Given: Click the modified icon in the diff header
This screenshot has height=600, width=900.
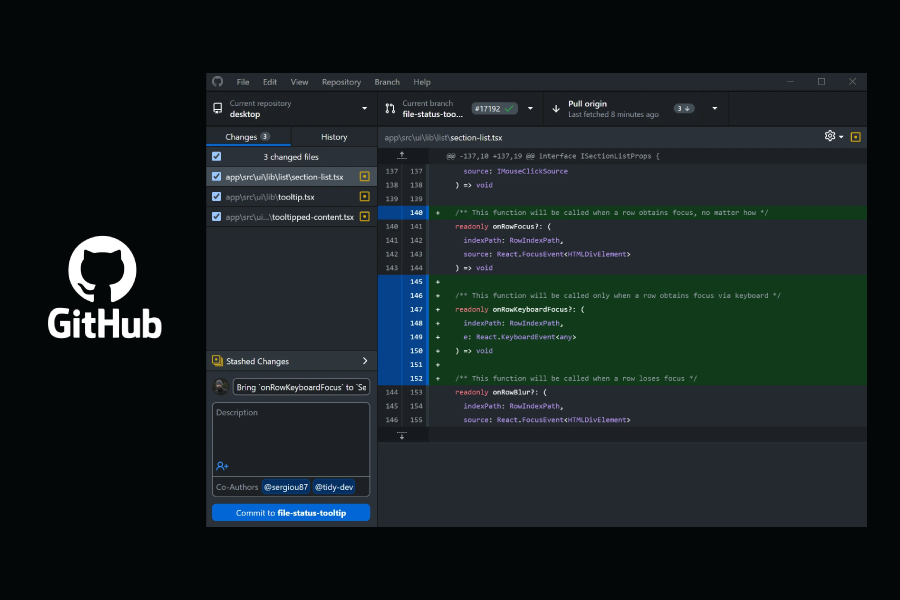Looking at the screenshot, I should pyautogui.click(x=856, y=137).
